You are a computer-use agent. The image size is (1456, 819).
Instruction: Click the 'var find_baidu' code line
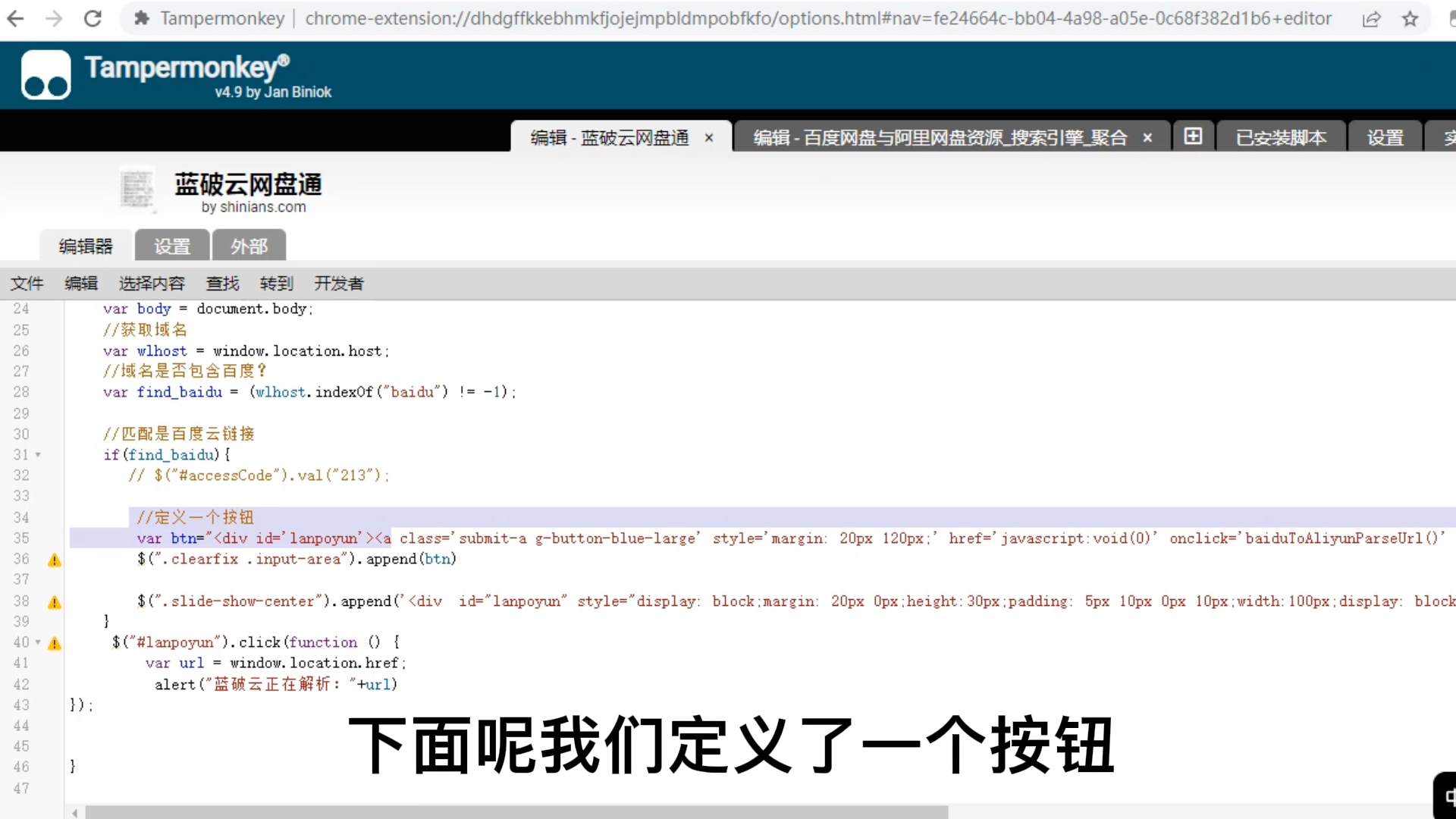coord(309,392)
